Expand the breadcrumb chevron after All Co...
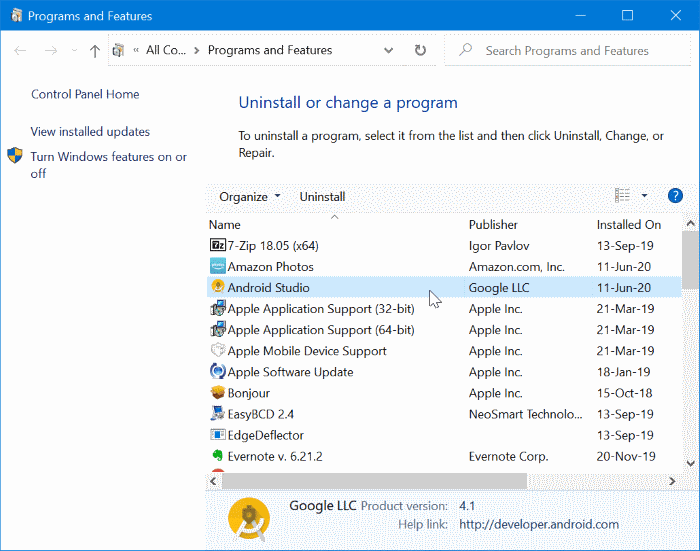Viewport: 700px width, 551px height. [x=196, y=50]
